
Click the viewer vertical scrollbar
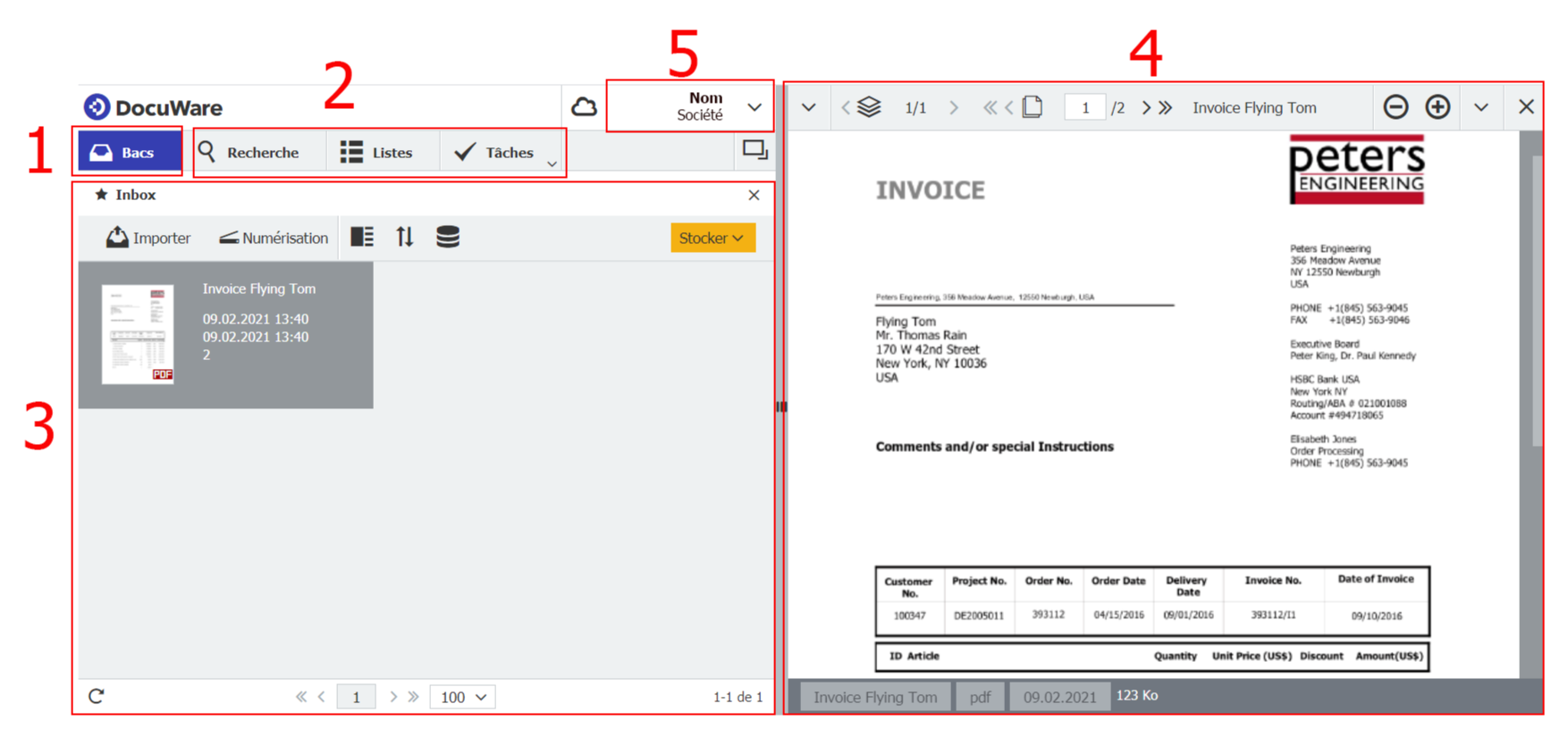1537,300
